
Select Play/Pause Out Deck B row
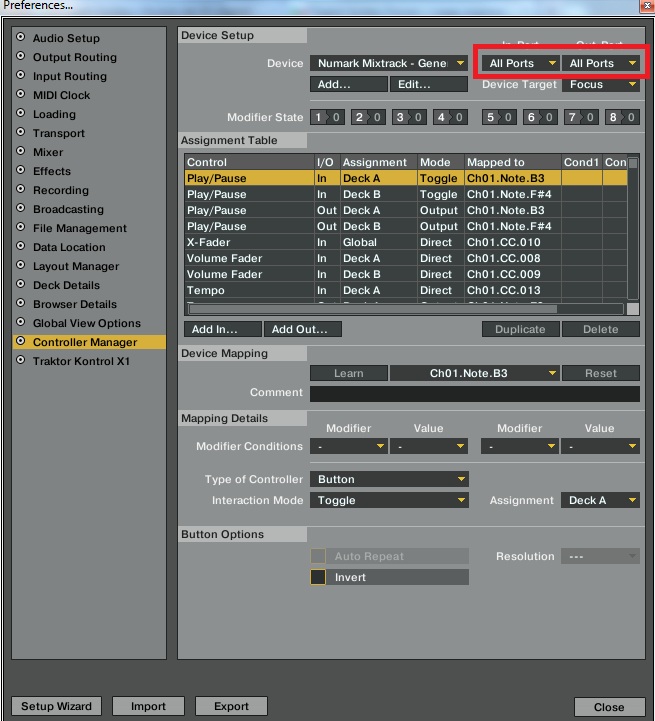pos(406,226)
